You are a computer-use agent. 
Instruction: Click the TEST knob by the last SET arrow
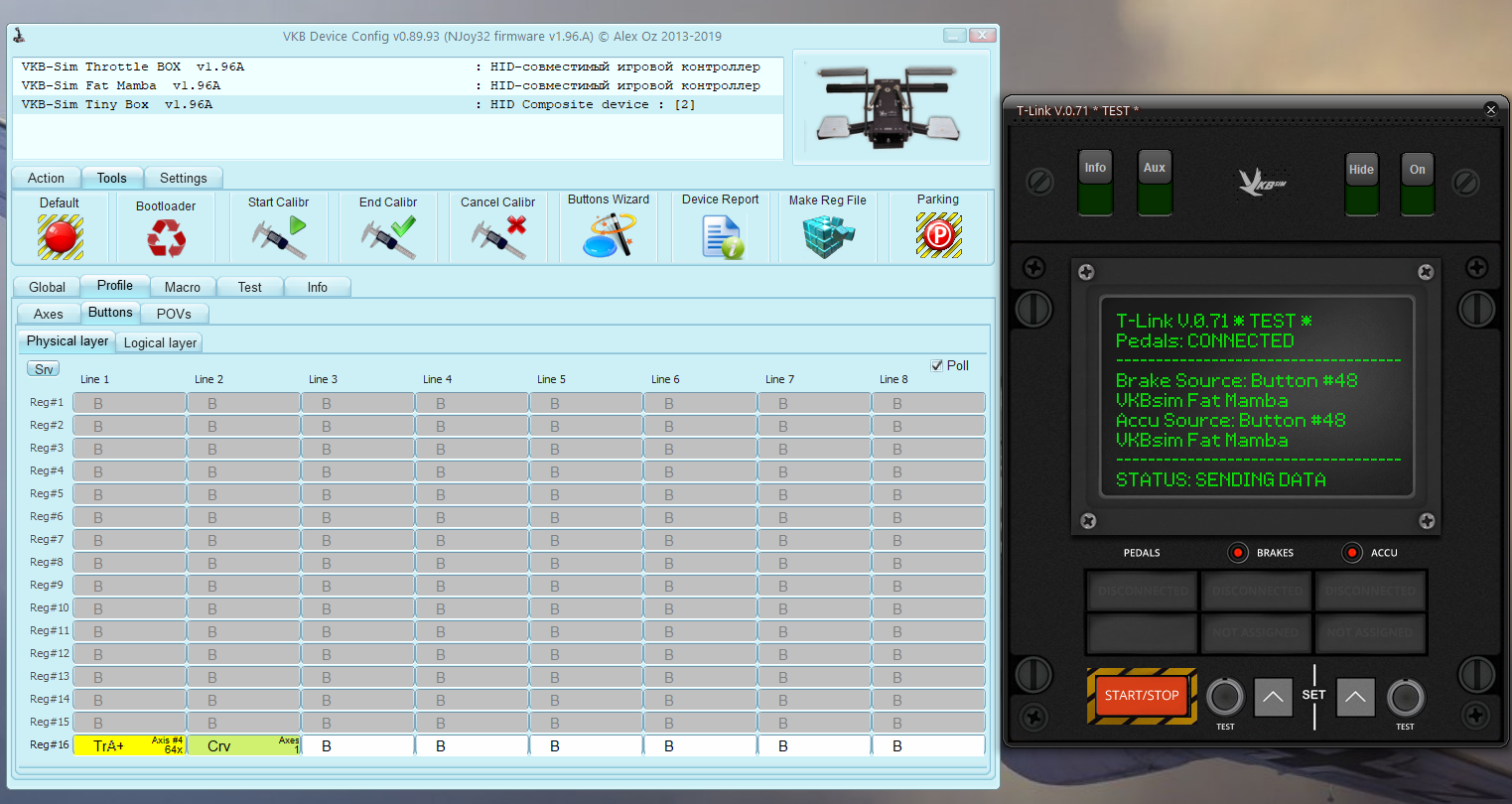pyautogui.click(x=1405, y=698)
